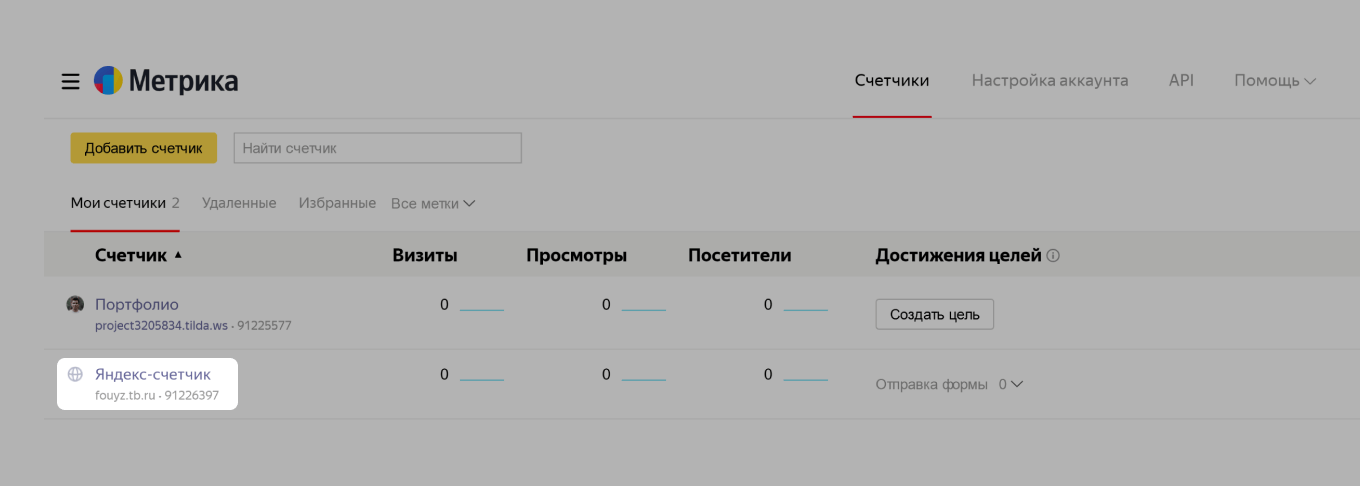This screenshot has width=1360, height=486.
Task: Open the Портфолио counter link
Action: [x=137, y=304]
